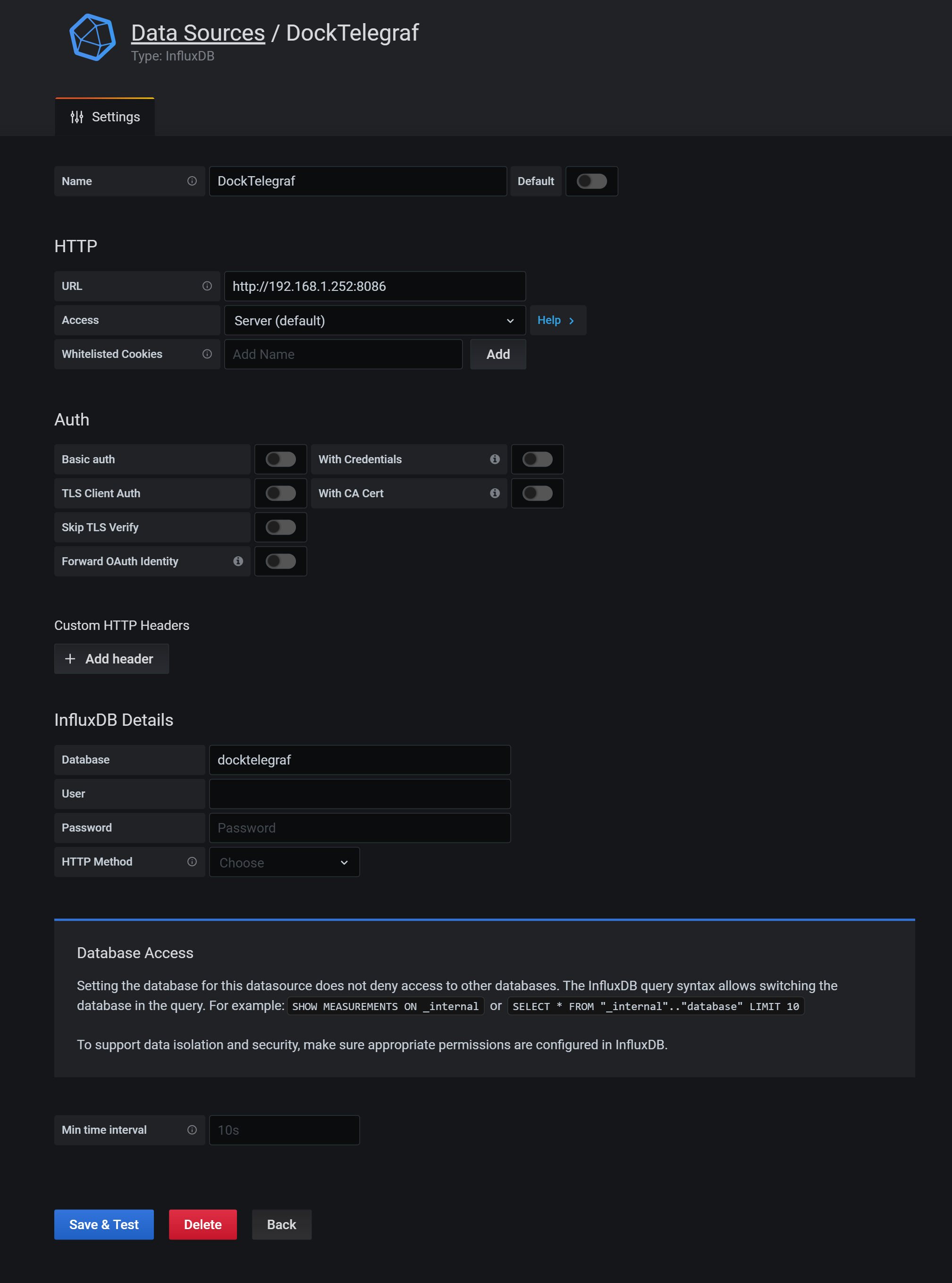952x1283 pixels.
Task: Click info icon next to Whitelisted Cookies
Action: tap(207, 354)
